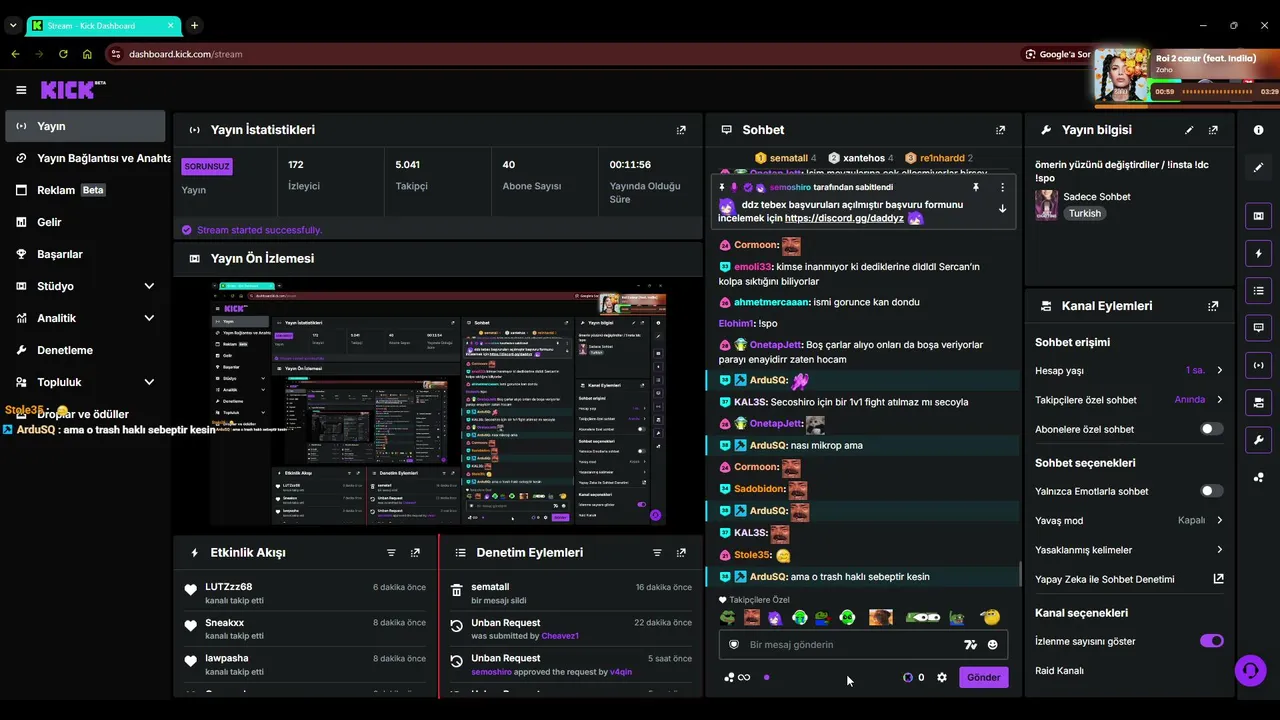The height and width of the screenshot is (720, 1280).
Task: Click the ArduSQ chat username in "nası mikrop ama"
Action: (769, 445)
